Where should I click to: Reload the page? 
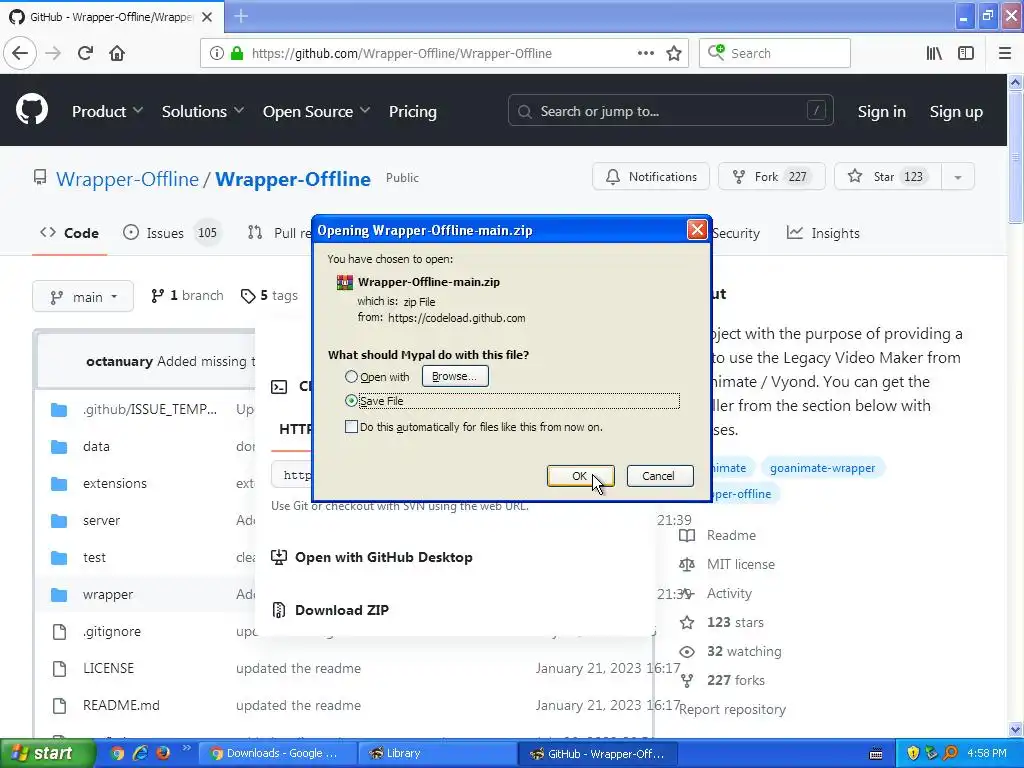pos(85,53)
